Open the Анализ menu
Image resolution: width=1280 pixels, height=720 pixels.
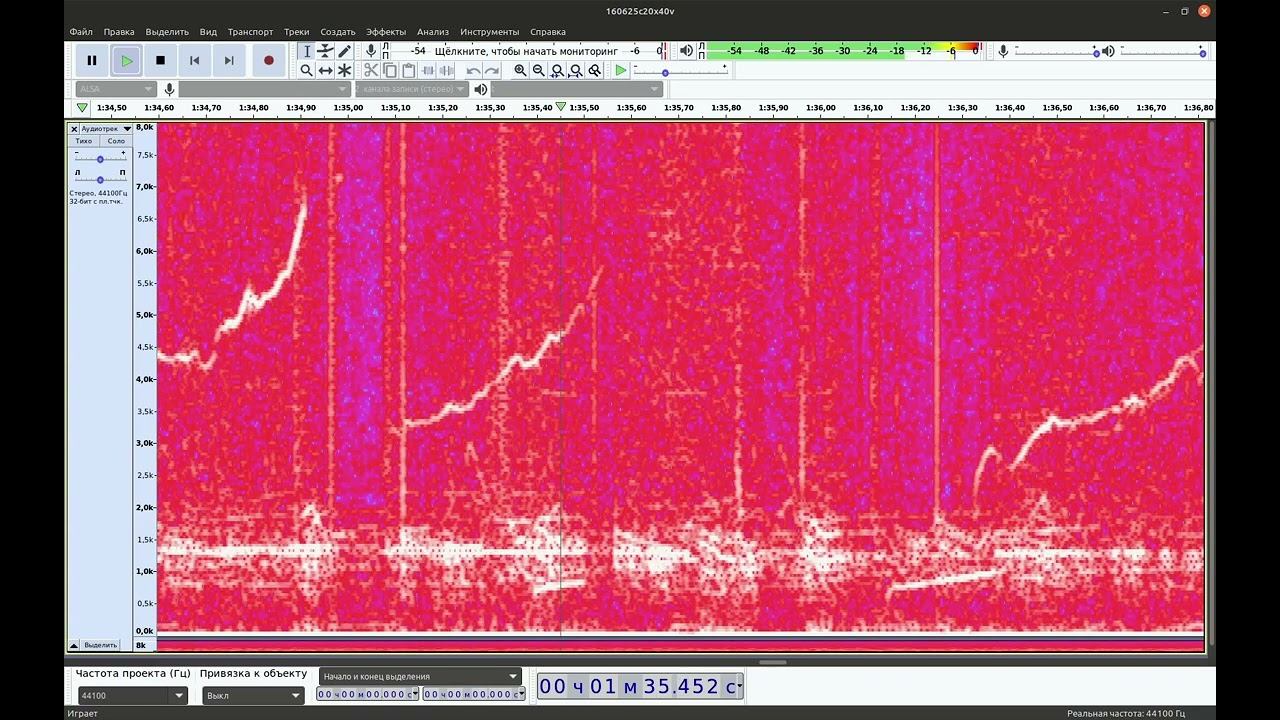(x=433, y=32)
